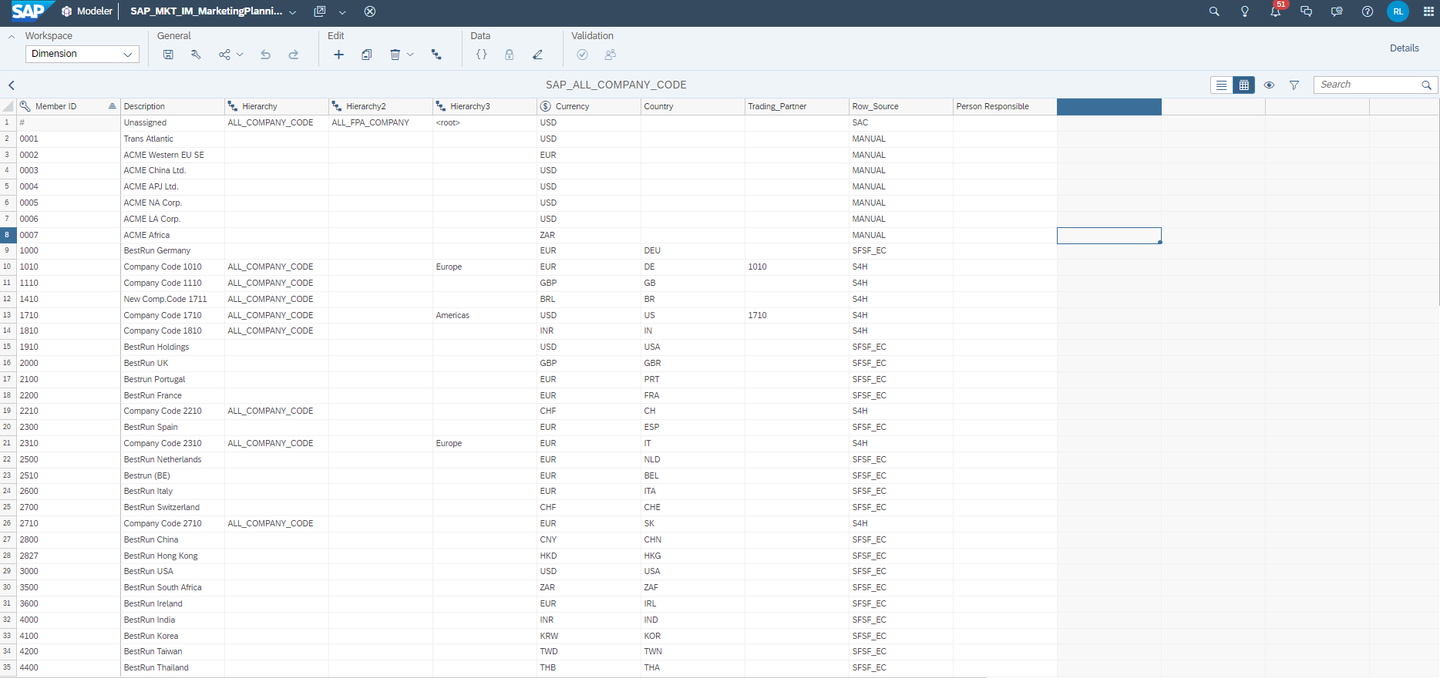
Task: Click the 'BestRun Hong Kong' cell
Action: [173, 556]
